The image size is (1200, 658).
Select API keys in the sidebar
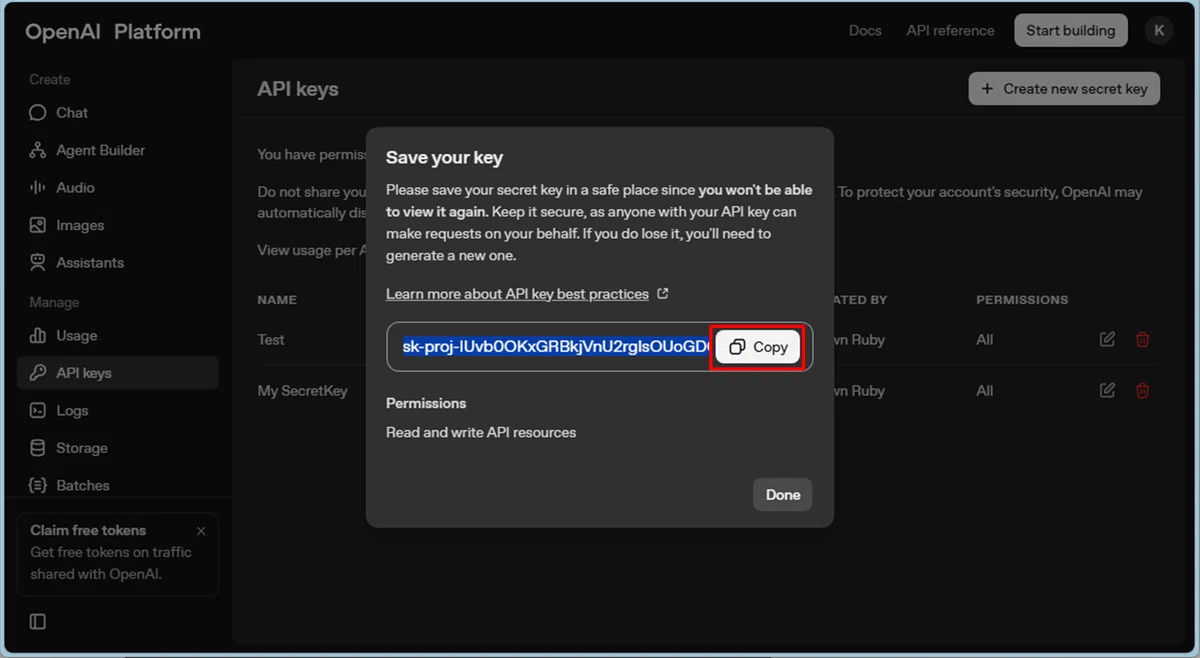118,373
